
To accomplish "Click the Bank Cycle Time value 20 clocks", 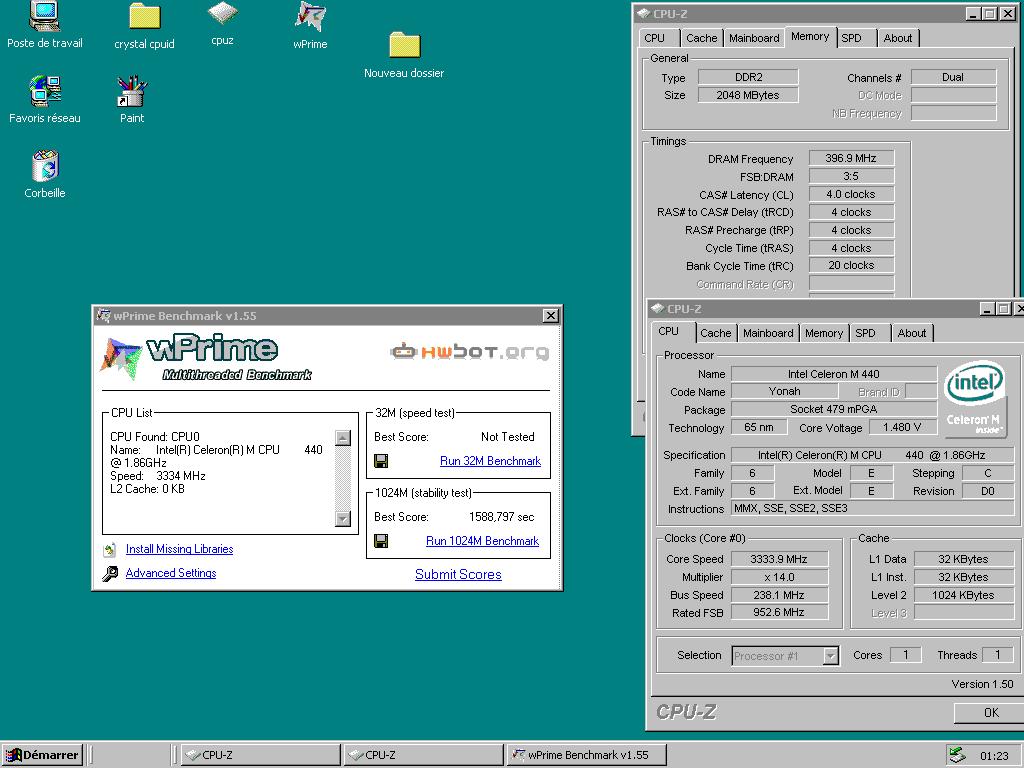I will click(851, 265).
